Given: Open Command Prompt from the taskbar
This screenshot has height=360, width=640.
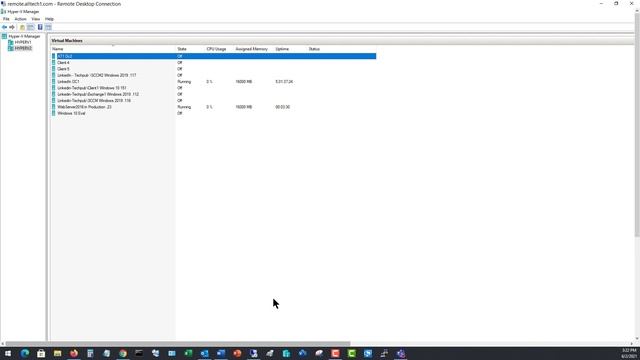Looking at the screenshot, I should pos(139,353).
